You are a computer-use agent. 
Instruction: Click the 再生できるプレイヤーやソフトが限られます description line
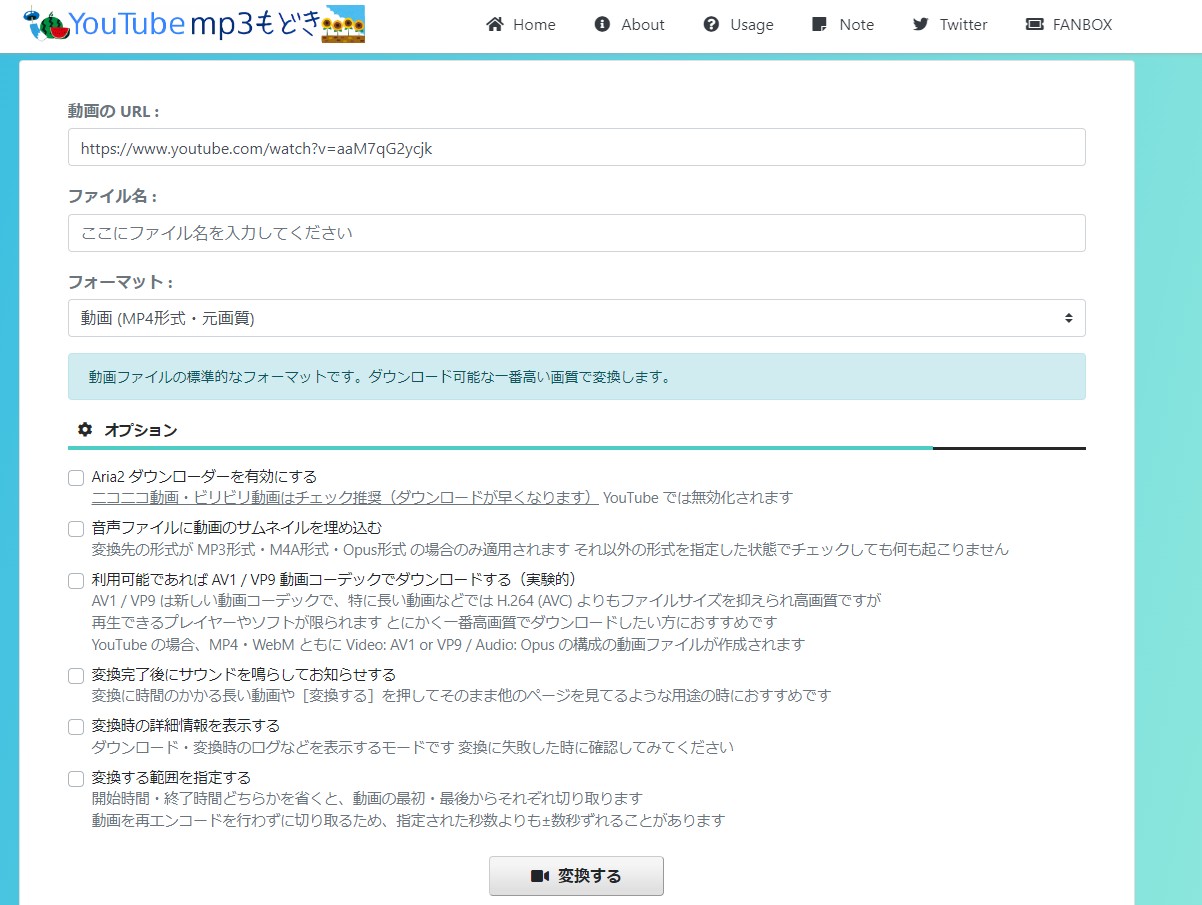434,623
